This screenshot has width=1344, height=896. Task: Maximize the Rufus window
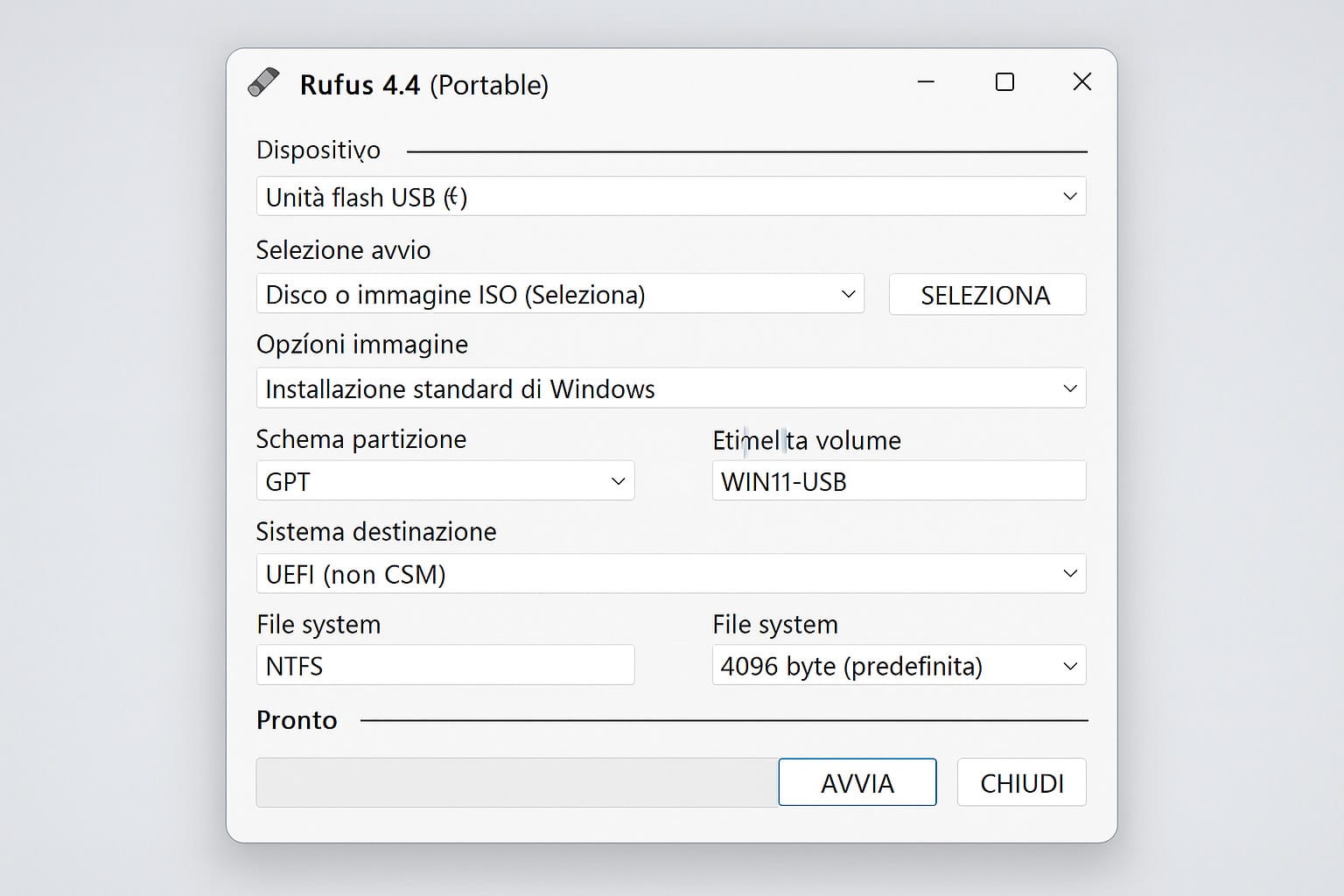[x=1004, y=82]
